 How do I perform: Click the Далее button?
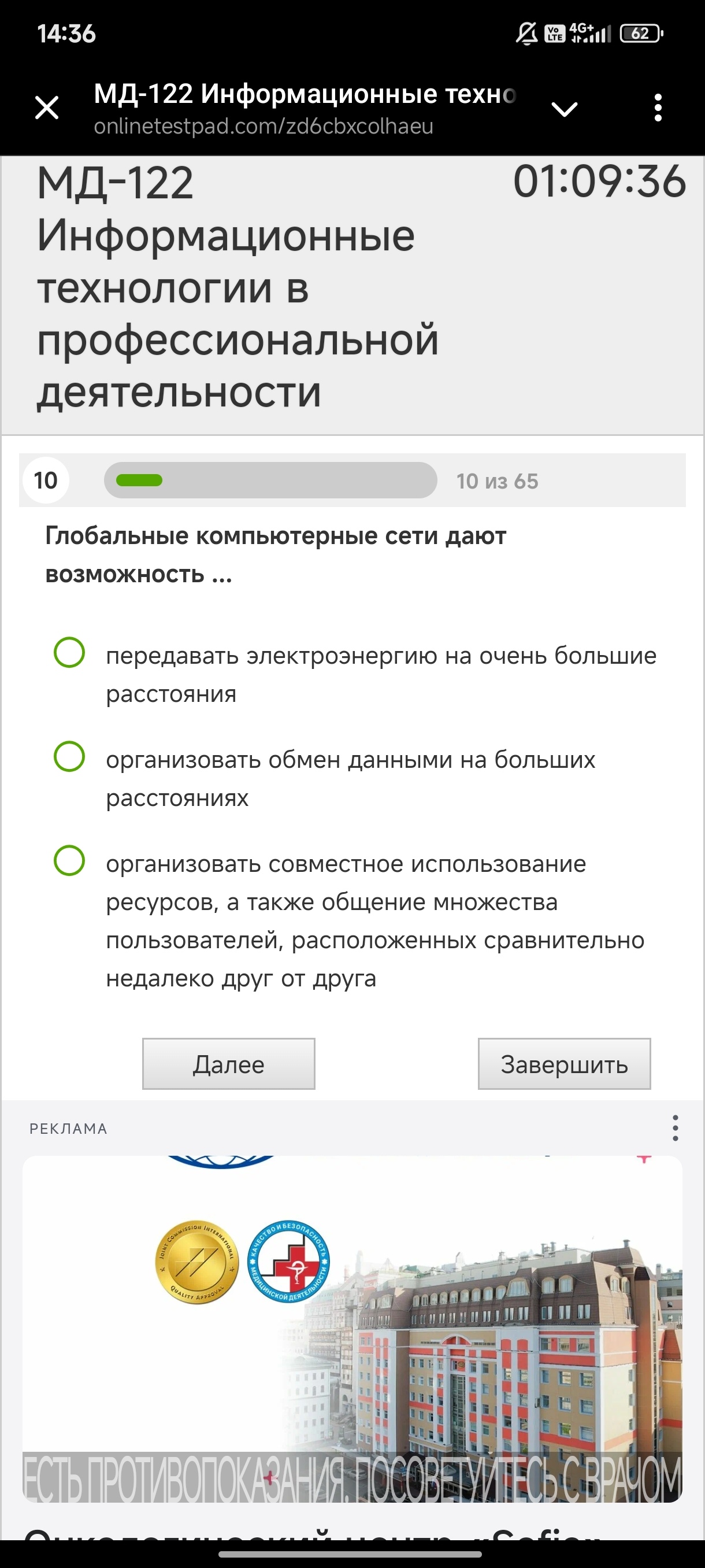[229, 1064]
